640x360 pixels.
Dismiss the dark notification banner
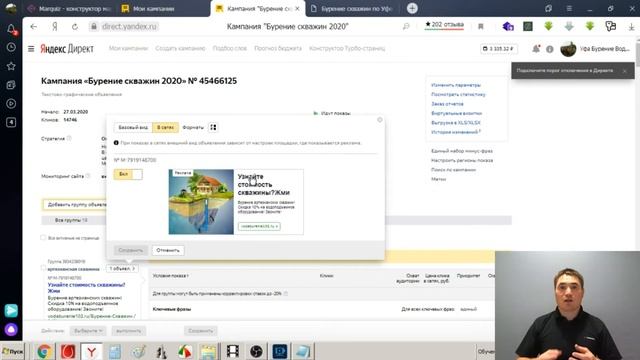[624, 71]
